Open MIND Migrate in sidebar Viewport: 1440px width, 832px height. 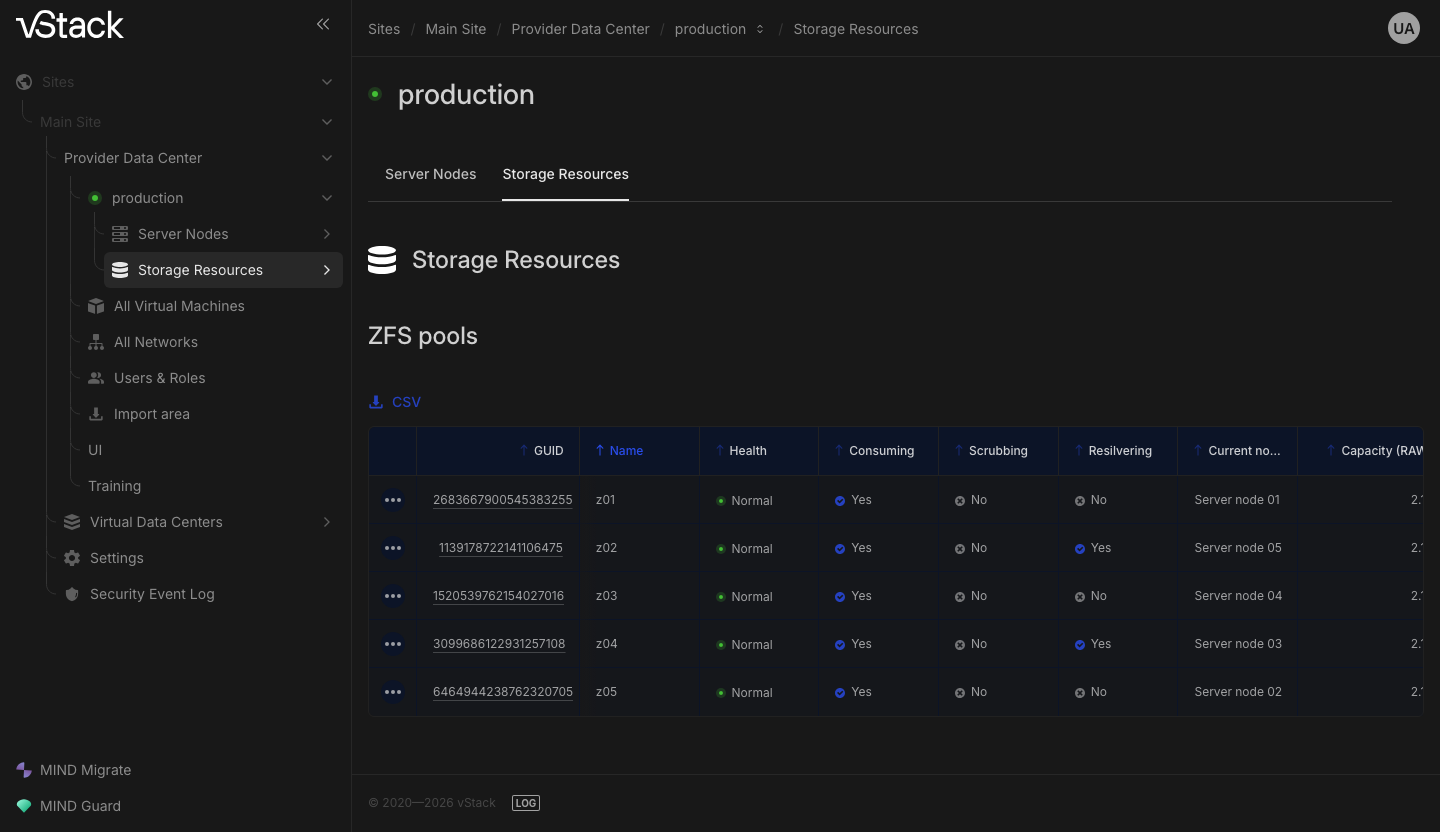click(86, 770)
